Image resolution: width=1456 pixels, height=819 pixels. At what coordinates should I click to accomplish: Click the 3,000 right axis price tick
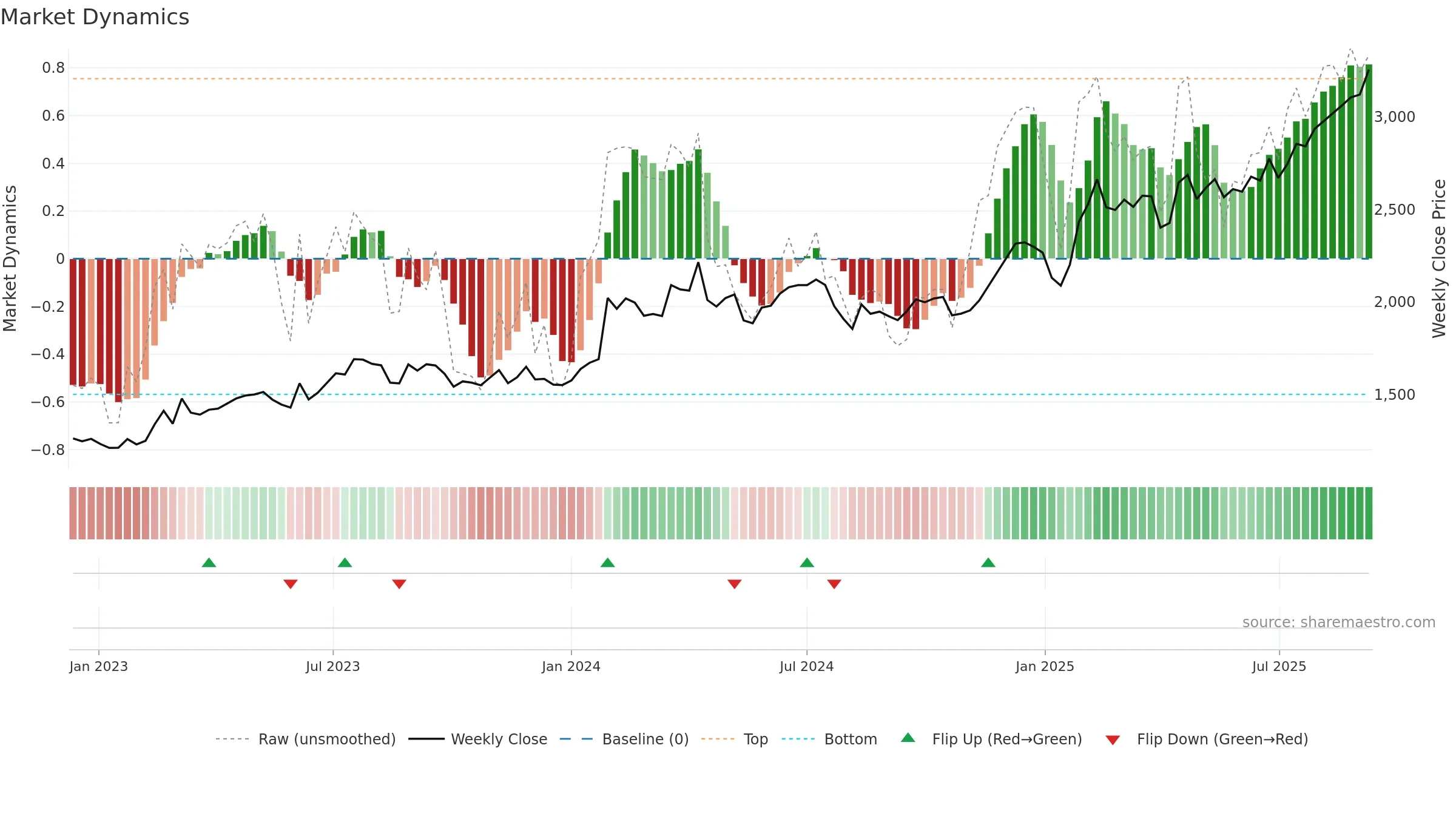(1394, 116)
